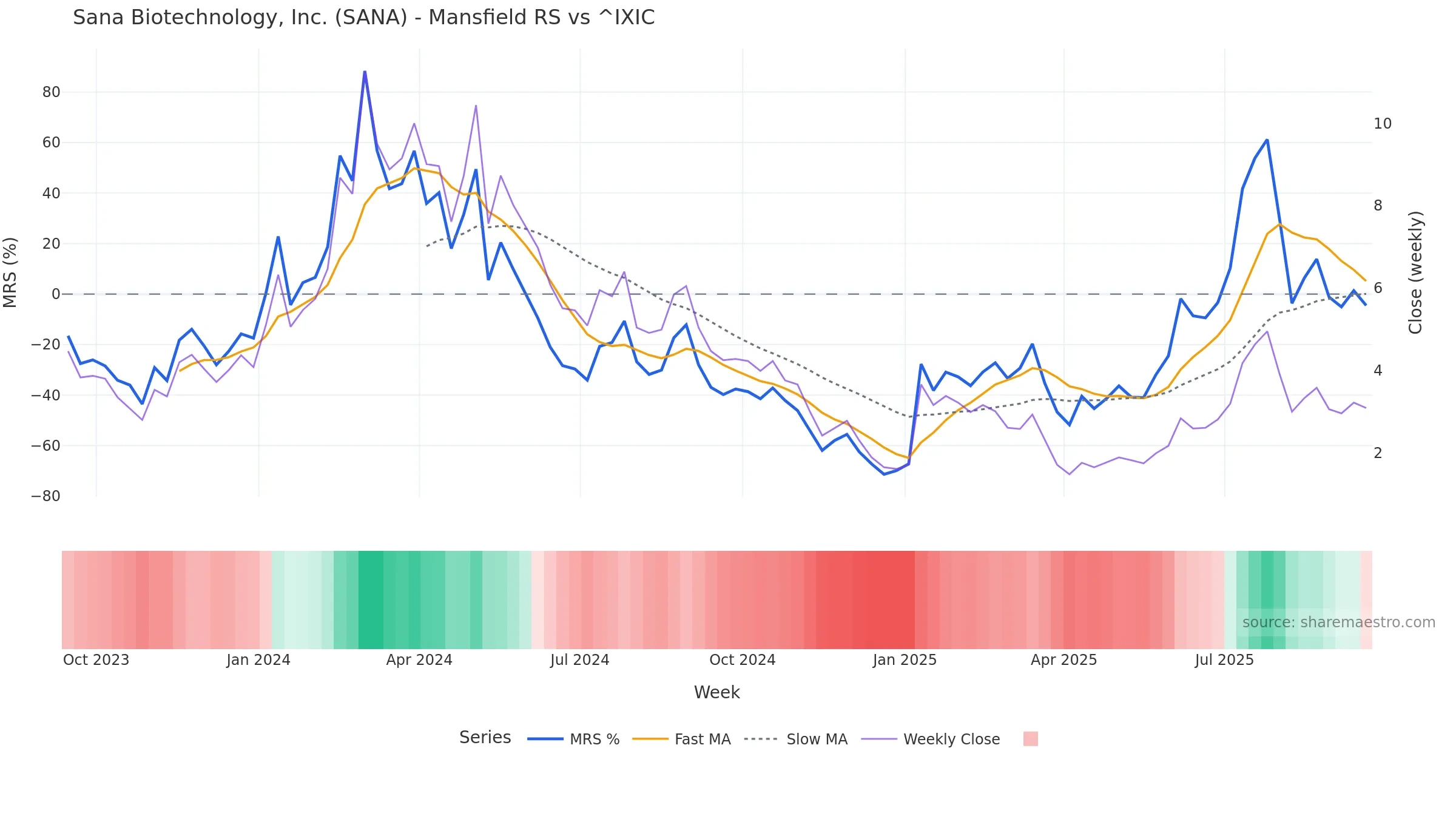
Task: Click the '10' close-price axis tick
Action: click(x=1383, y=124)
